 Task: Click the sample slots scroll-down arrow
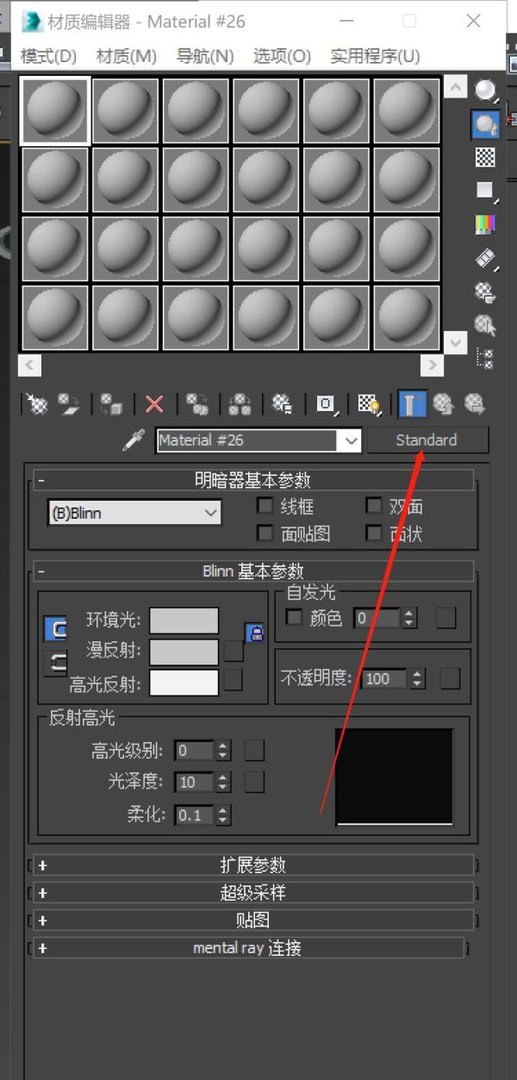(455, 342)
